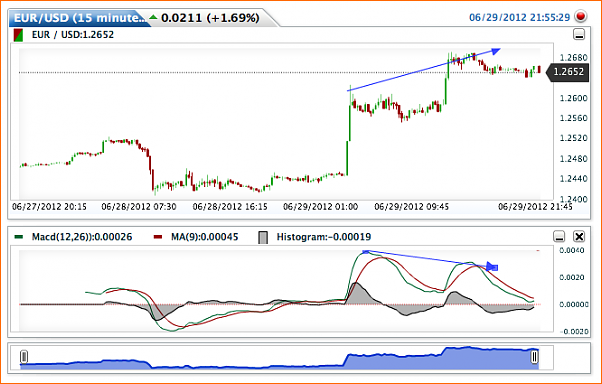Grab the left range slider handle

tap(24, 357)
